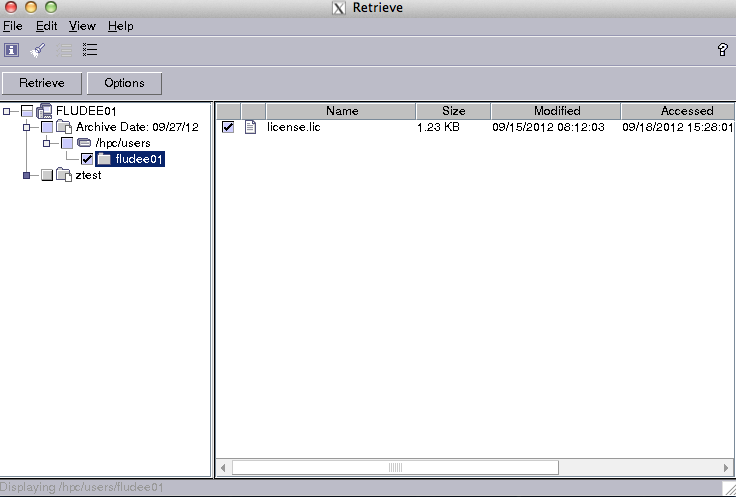Click the ztest folder icon

pyautogui.click(x=64, y=175)
